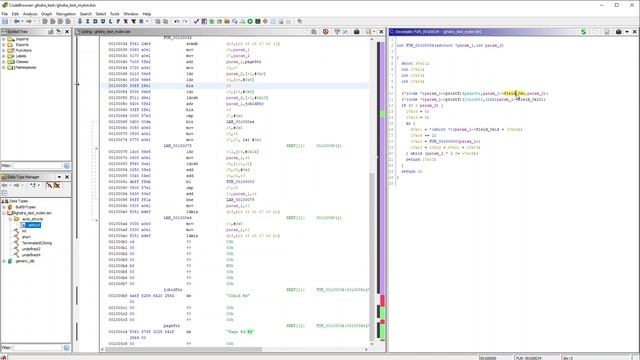Open the Decompiler panel dropdown menu arrow
This screenshot has height=360, width=640.
(627, 31)
